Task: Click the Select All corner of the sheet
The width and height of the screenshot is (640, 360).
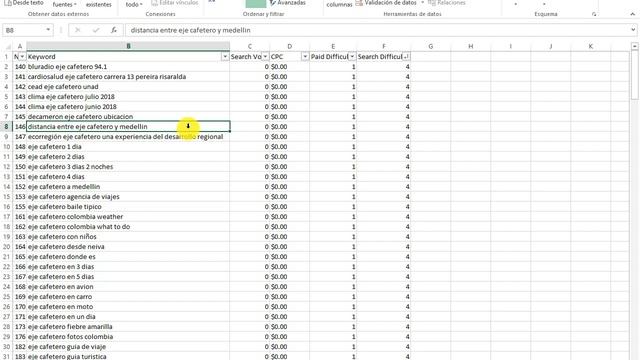Action: coord(7,47)
